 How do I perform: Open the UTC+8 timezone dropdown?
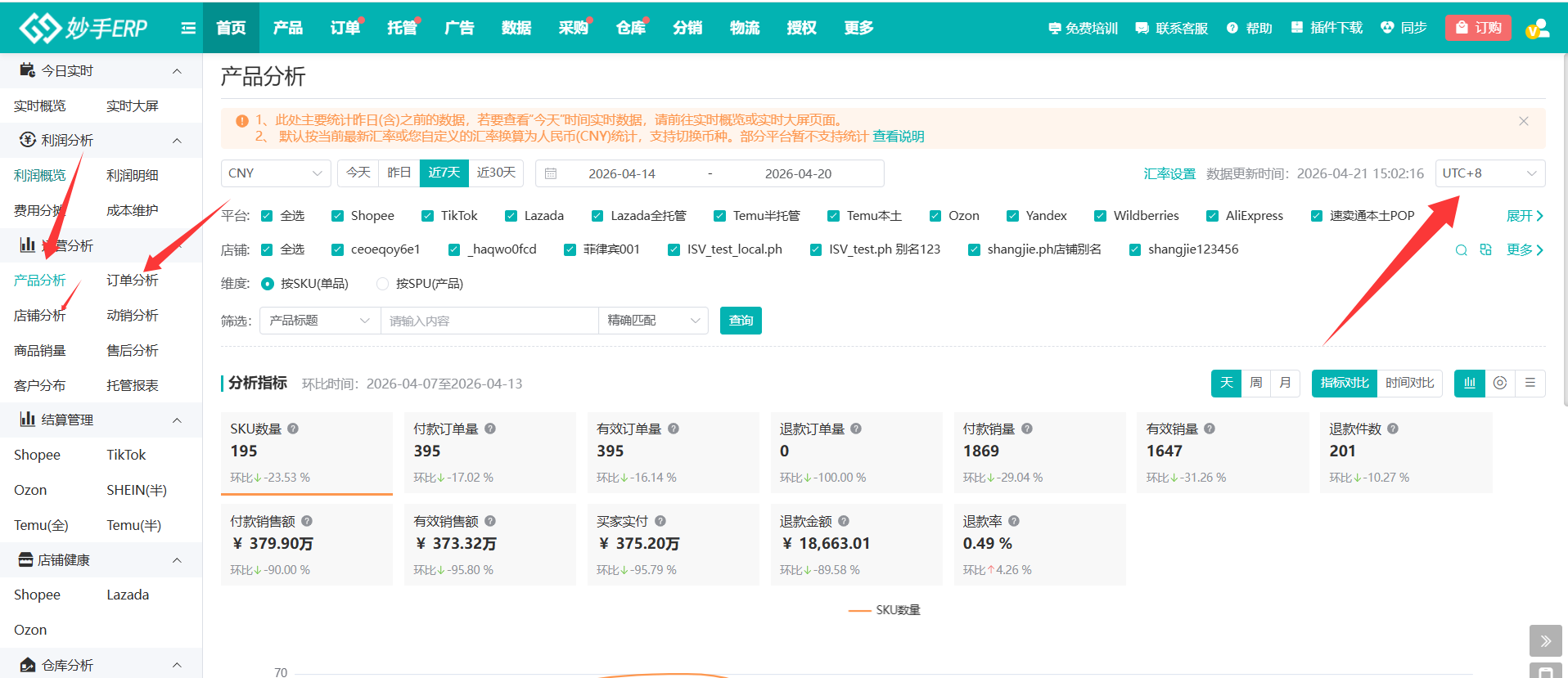click(x=1489, y=173)
